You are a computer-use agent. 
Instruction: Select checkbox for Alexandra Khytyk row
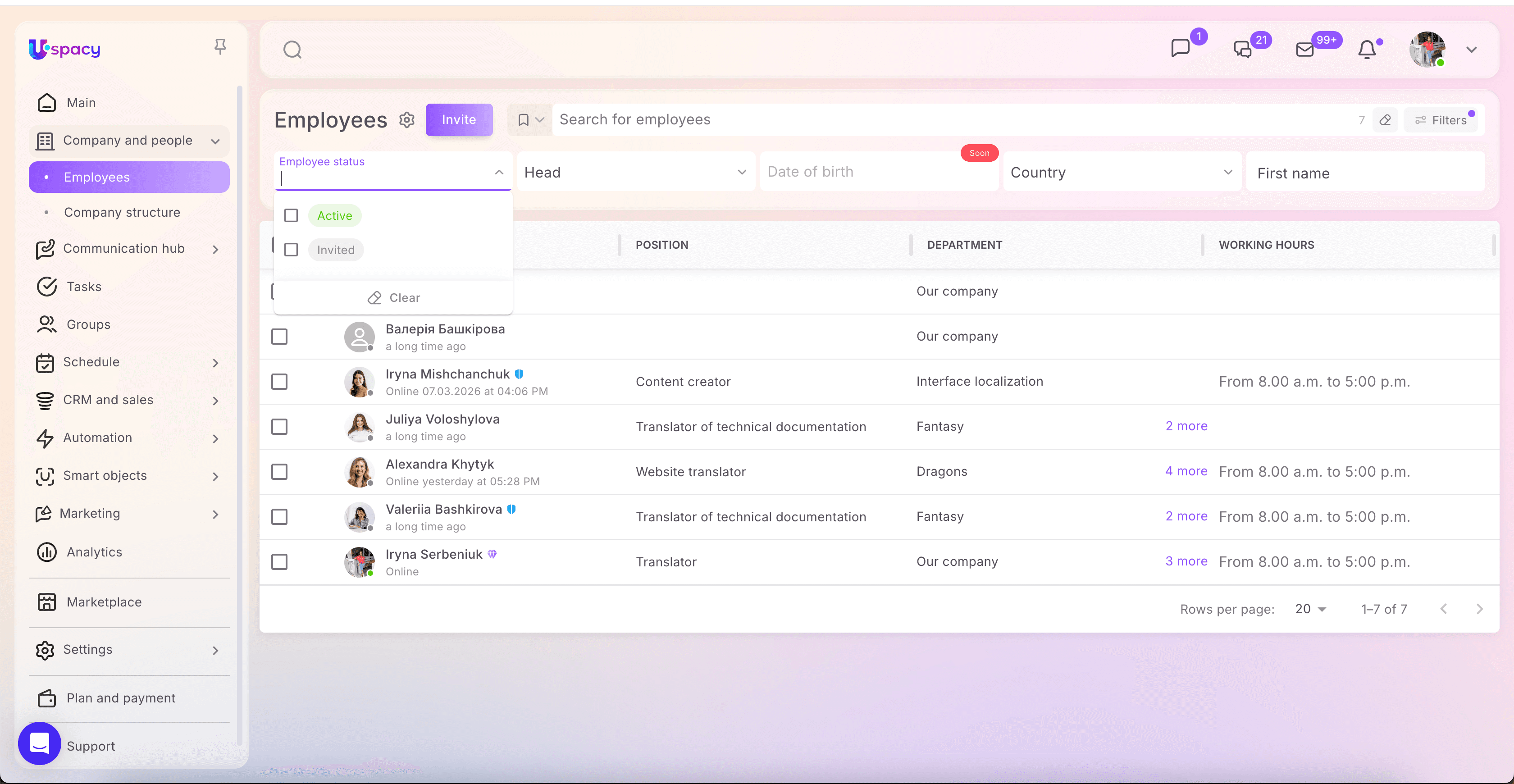[279, 472]
